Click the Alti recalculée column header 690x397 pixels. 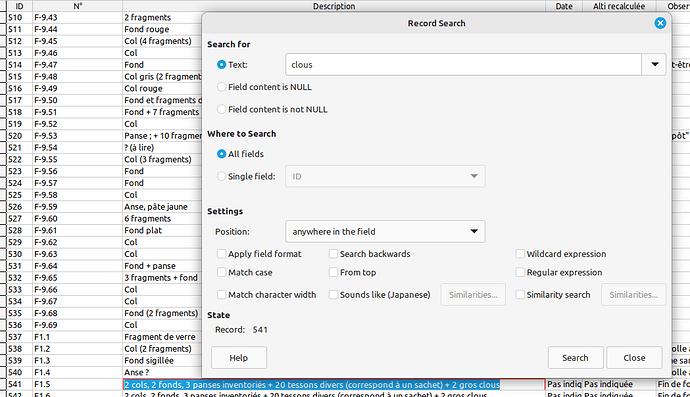[x=619, y=6]
